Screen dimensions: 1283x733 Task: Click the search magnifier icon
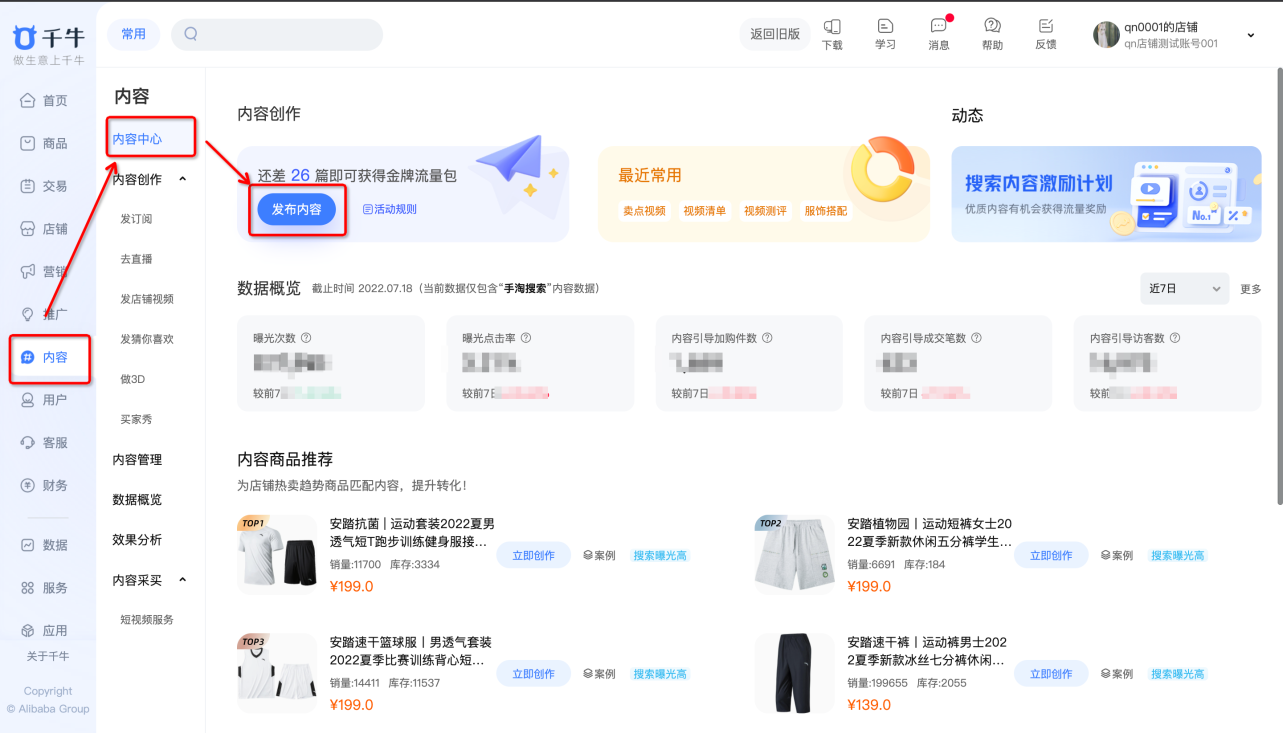pyautogui.click(x=191, y=34)
